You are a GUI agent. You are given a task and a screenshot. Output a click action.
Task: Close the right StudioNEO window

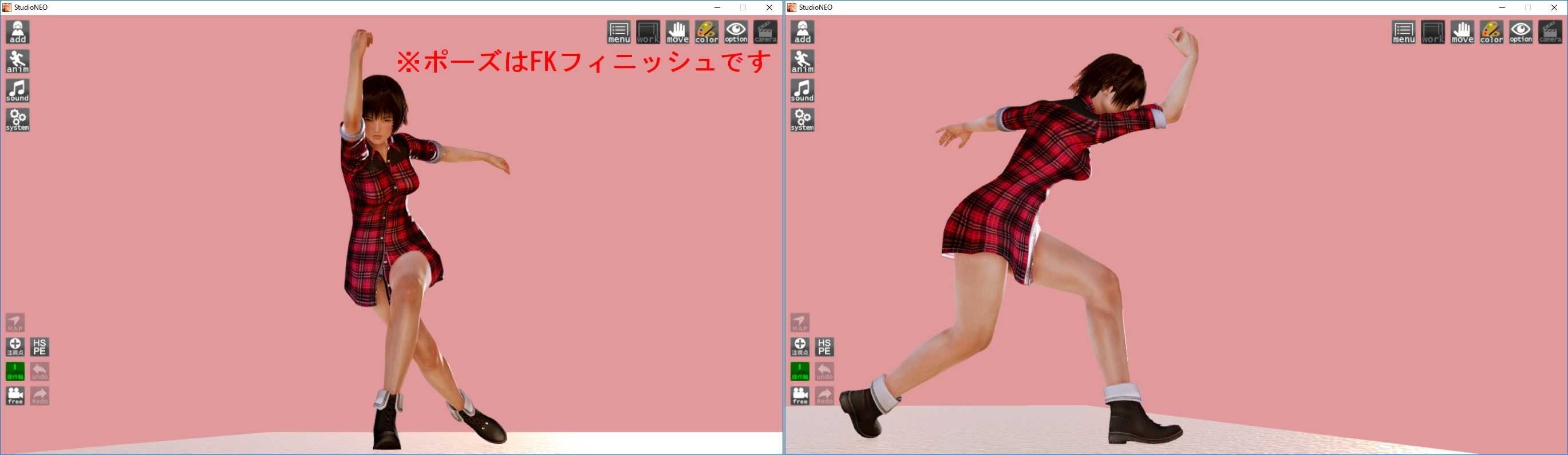[1554, 7]
